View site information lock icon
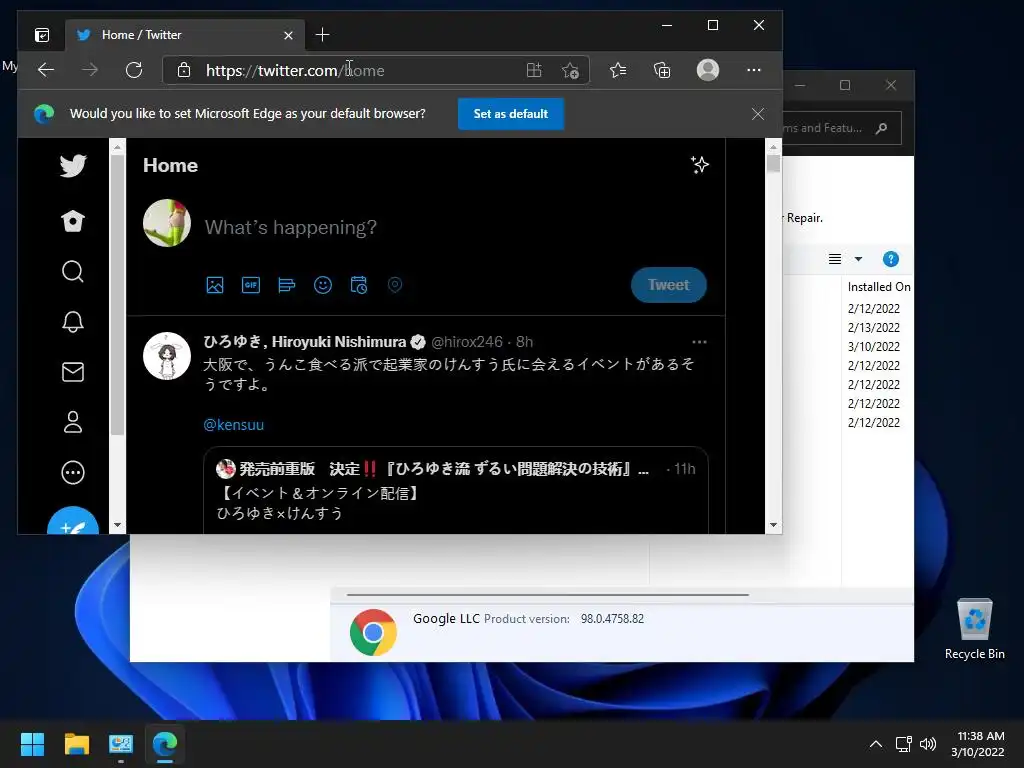 click(184, 70)
